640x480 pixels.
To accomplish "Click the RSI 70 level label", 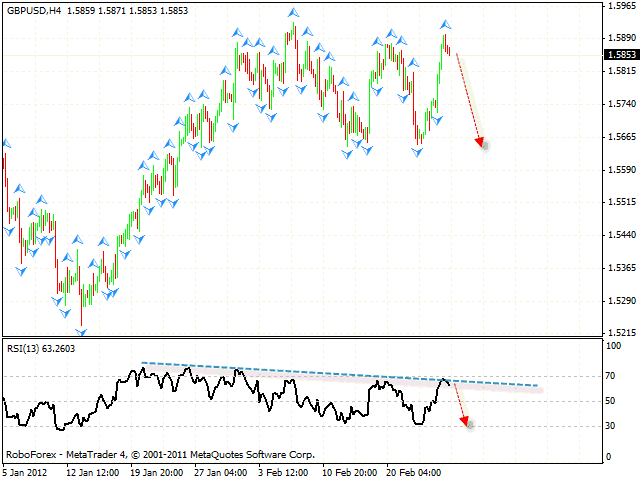I will coord(611,376).
